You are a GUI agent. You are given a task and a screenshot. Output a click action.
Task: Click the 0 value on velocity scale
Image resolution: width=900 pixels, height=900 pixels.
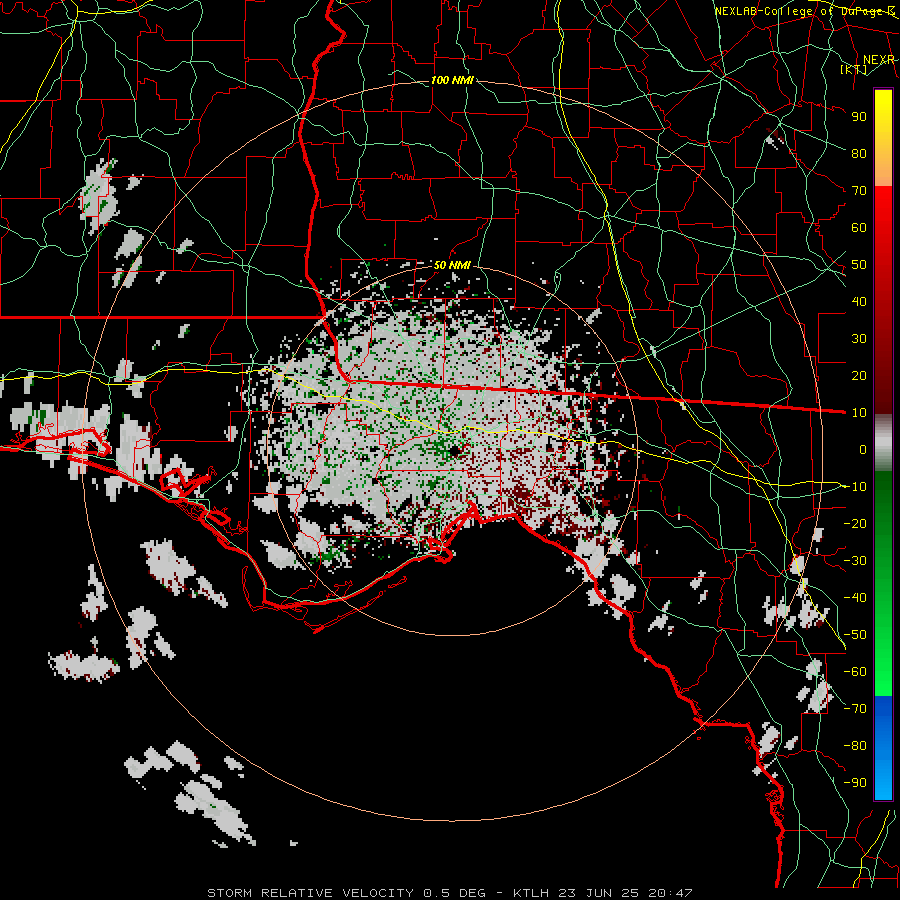click(863, 449)
